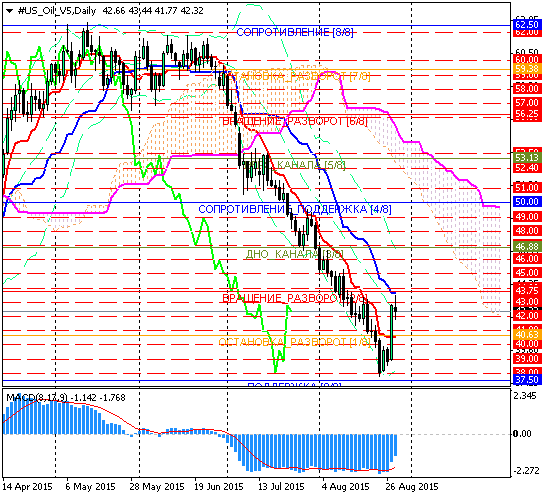Click the green 53.13 price tag
550x495 pixels.
(x=527, y=157)
